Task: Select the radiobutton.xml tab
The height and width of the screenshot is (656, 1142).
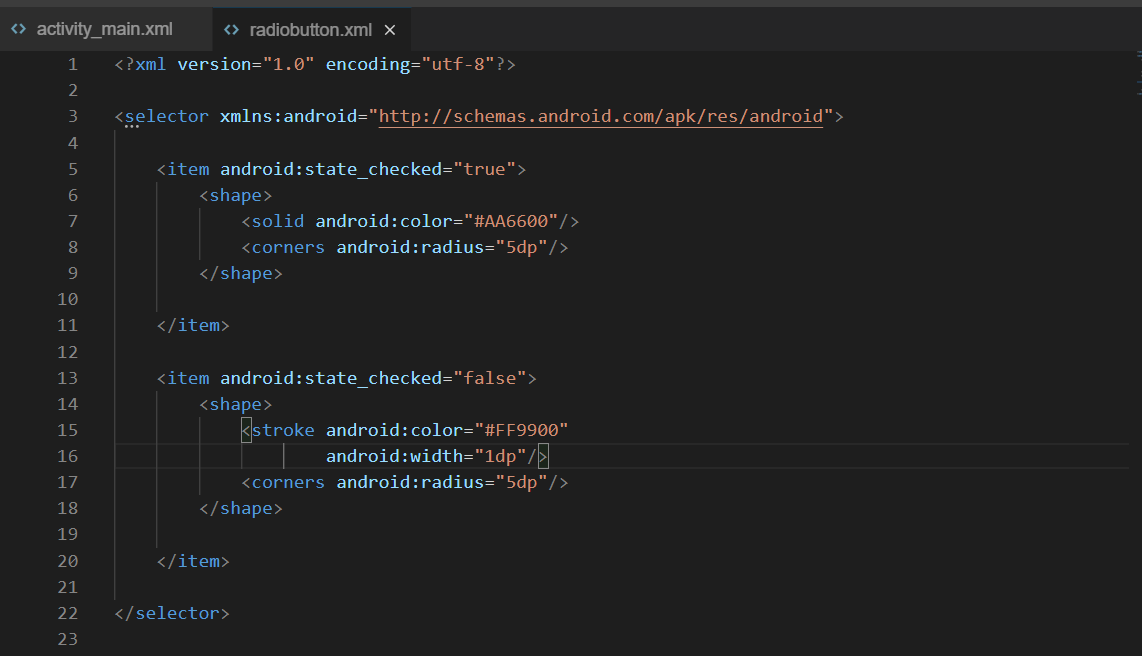Action: coord(310,30)
